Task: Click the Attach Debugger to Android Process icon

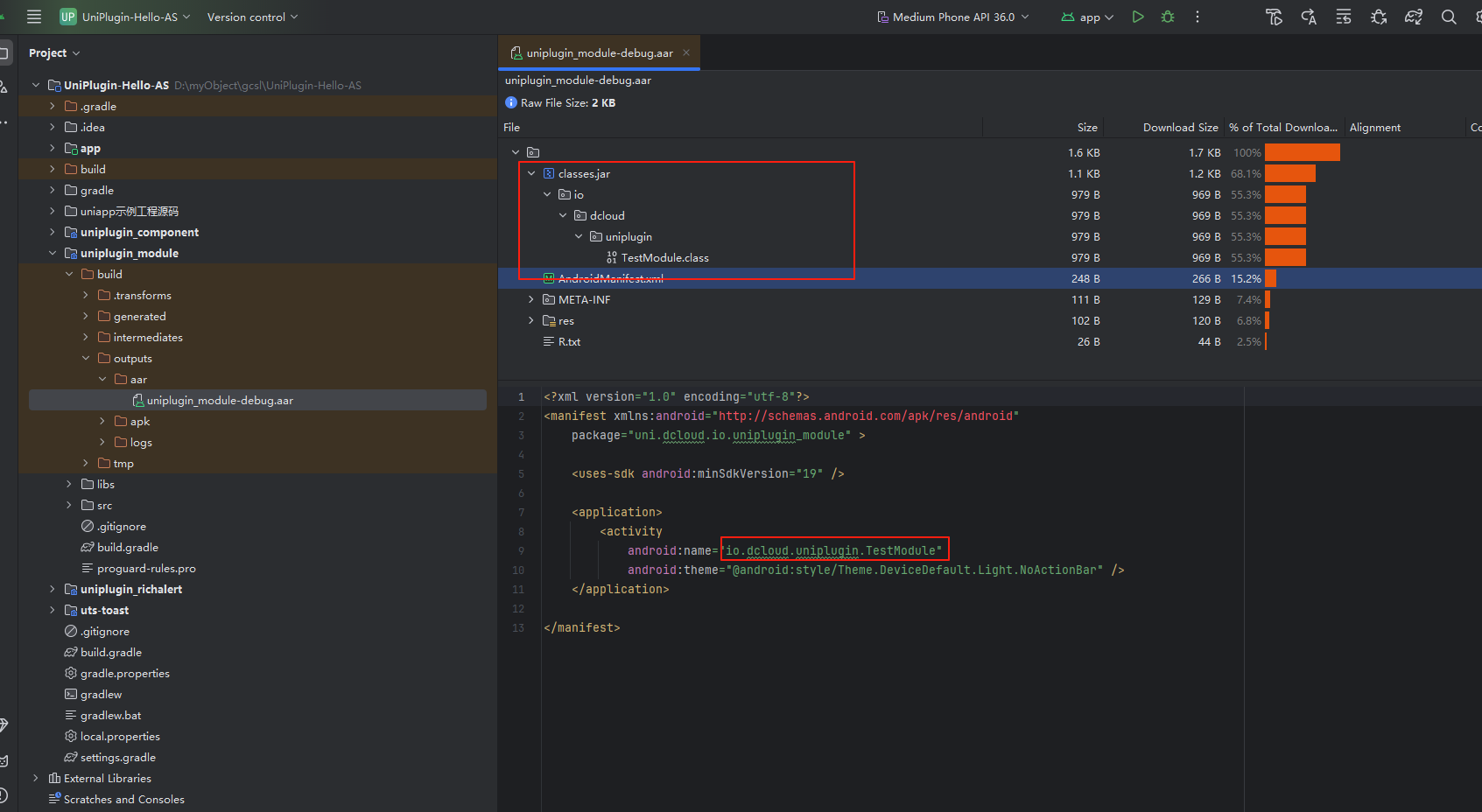Action: click(x=1379, y=17)
